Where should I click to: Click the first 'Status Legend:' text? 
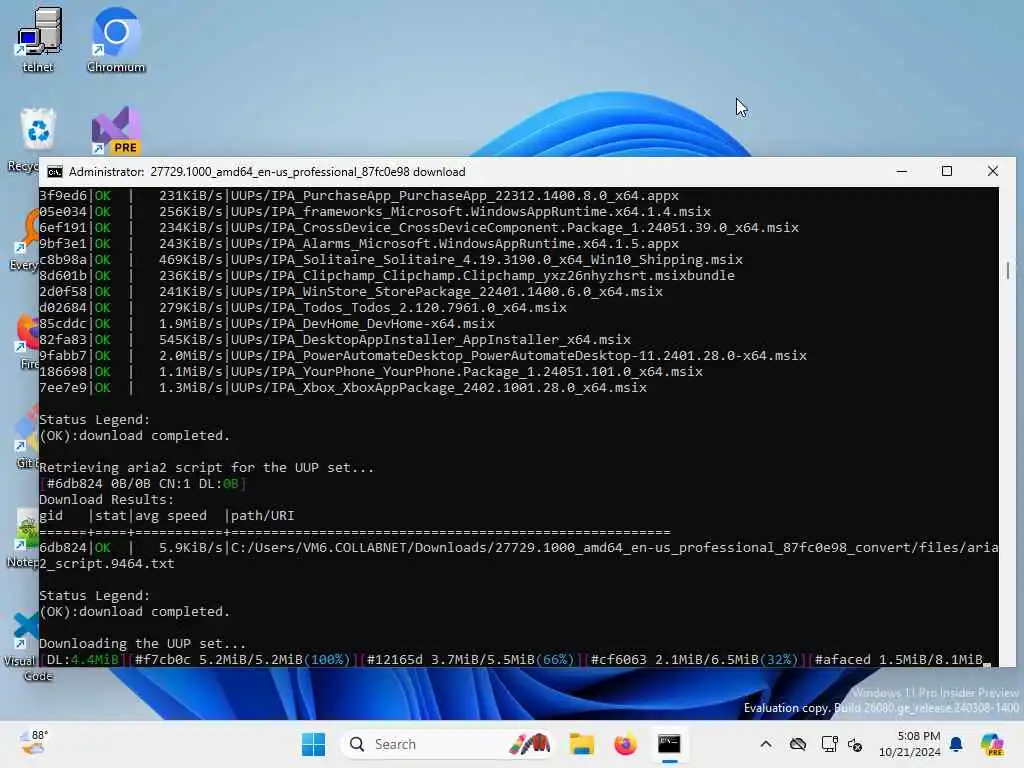[x=95, y=419]
